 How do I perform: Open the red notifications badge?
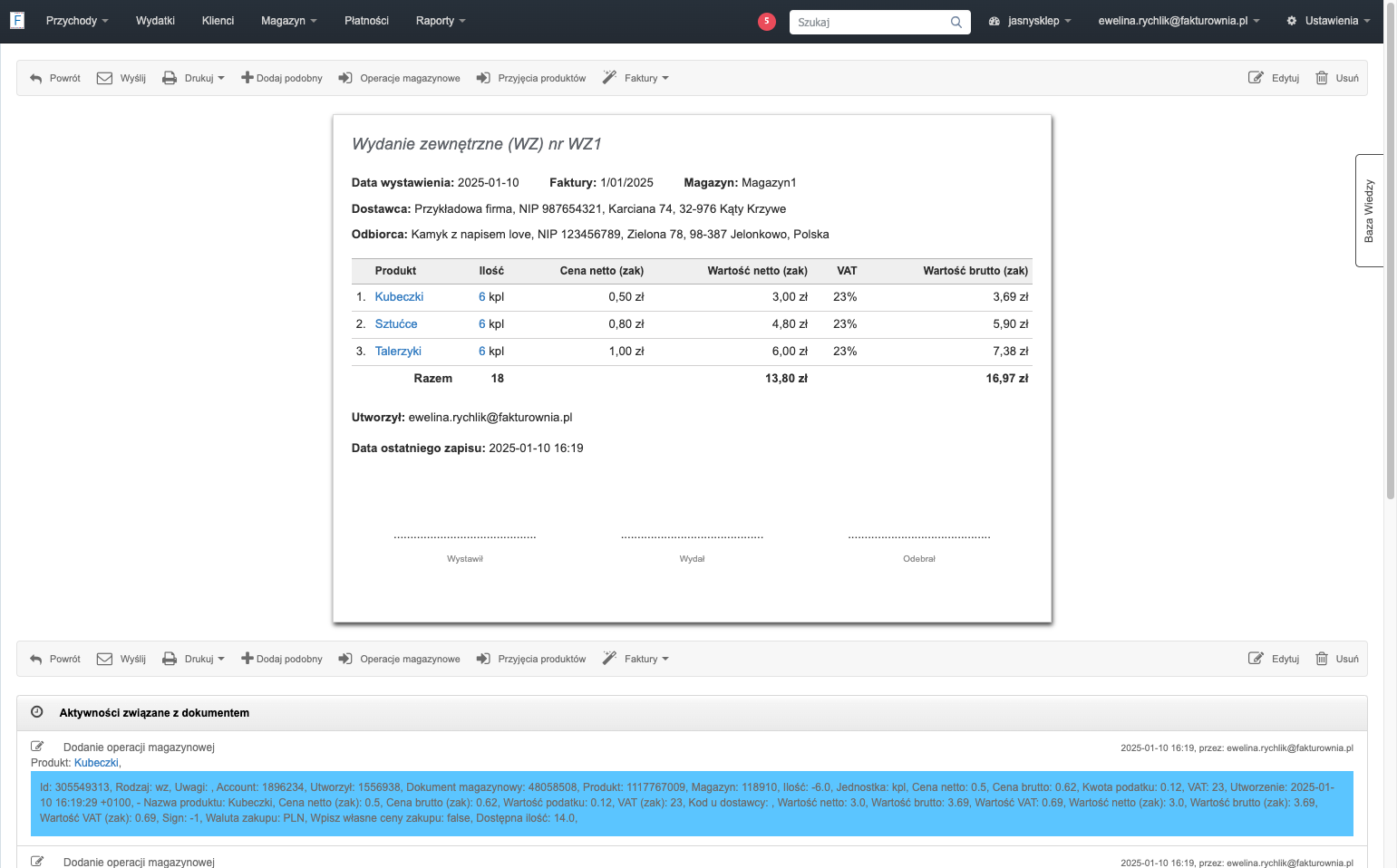click(x=767, y=21)
